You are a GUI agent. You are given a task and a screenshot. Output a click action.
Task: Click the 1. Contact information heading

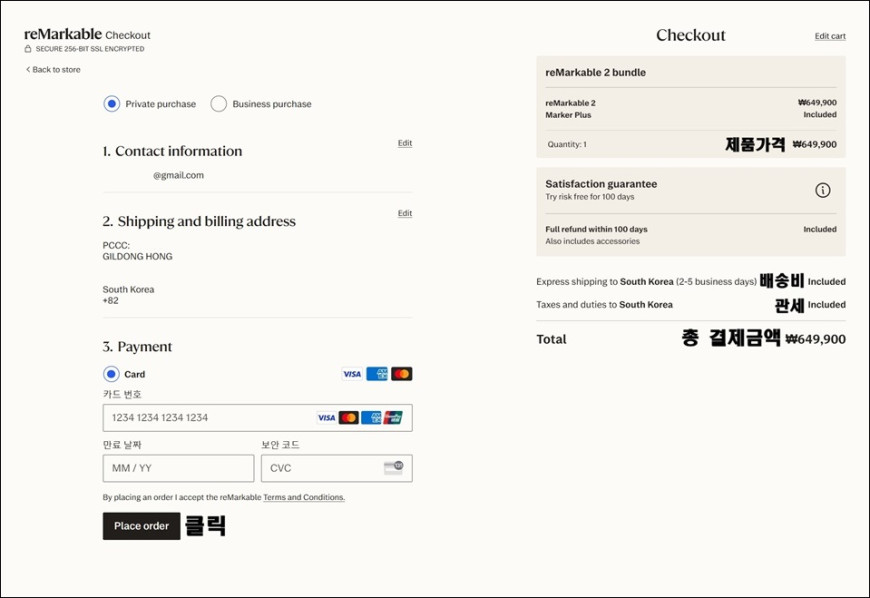pyautogui.click(x=173, y=151)
